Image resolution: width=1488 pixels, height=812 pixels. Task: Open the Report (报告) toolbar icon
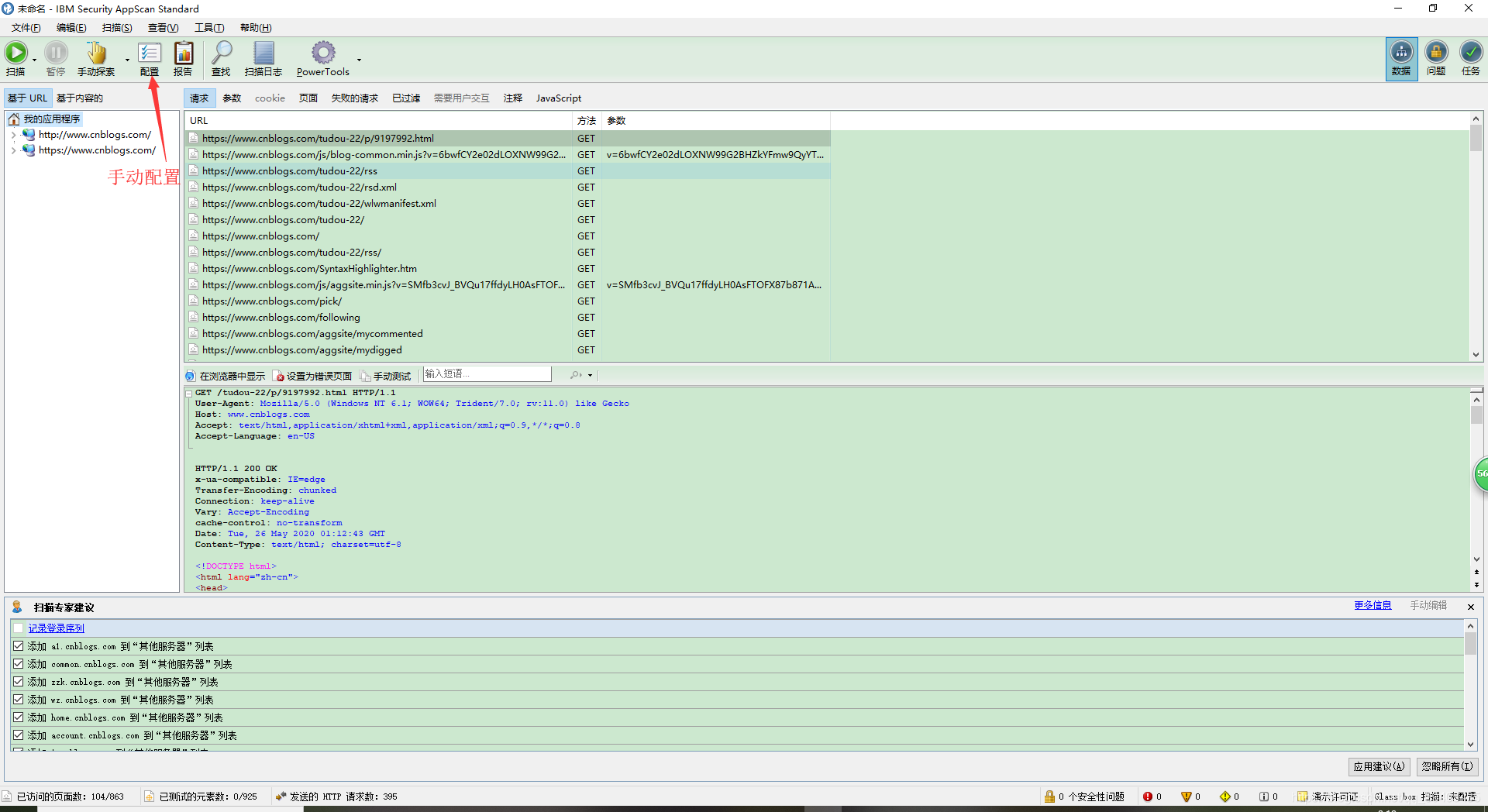pos(184,53)
